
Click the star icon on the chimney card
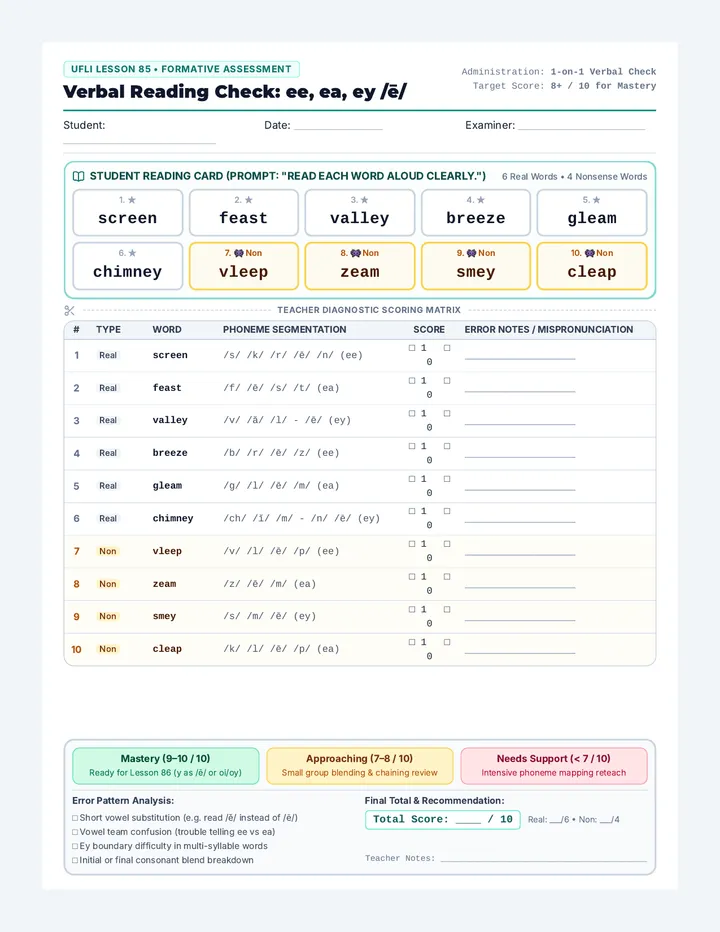coord(132,253)
